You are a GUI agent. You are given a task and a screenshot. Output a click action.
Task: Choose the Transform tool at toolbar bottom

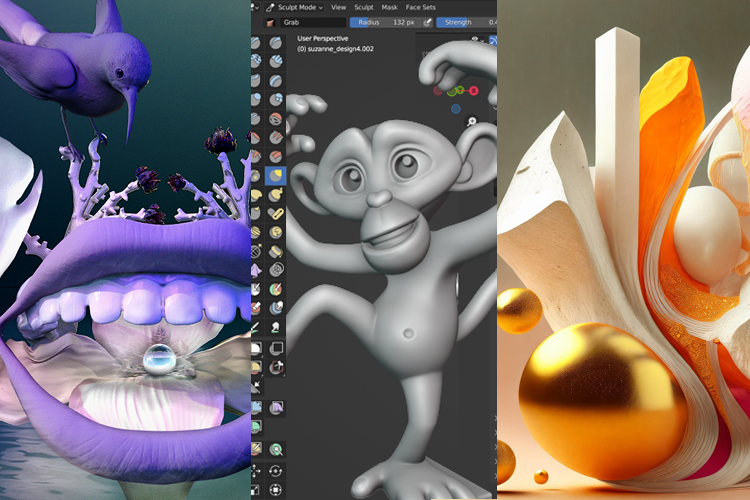277,491
